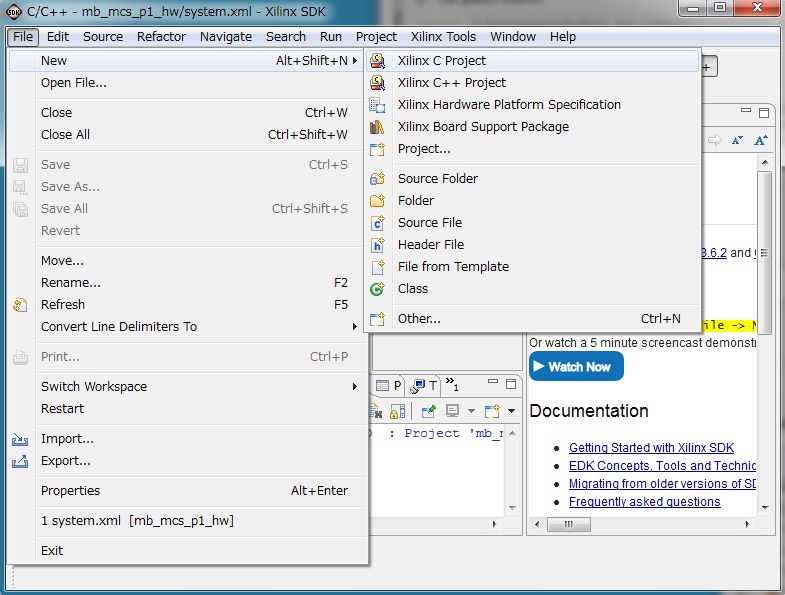
Task: Choose Open File... in File menu
Action: point(188,83)
